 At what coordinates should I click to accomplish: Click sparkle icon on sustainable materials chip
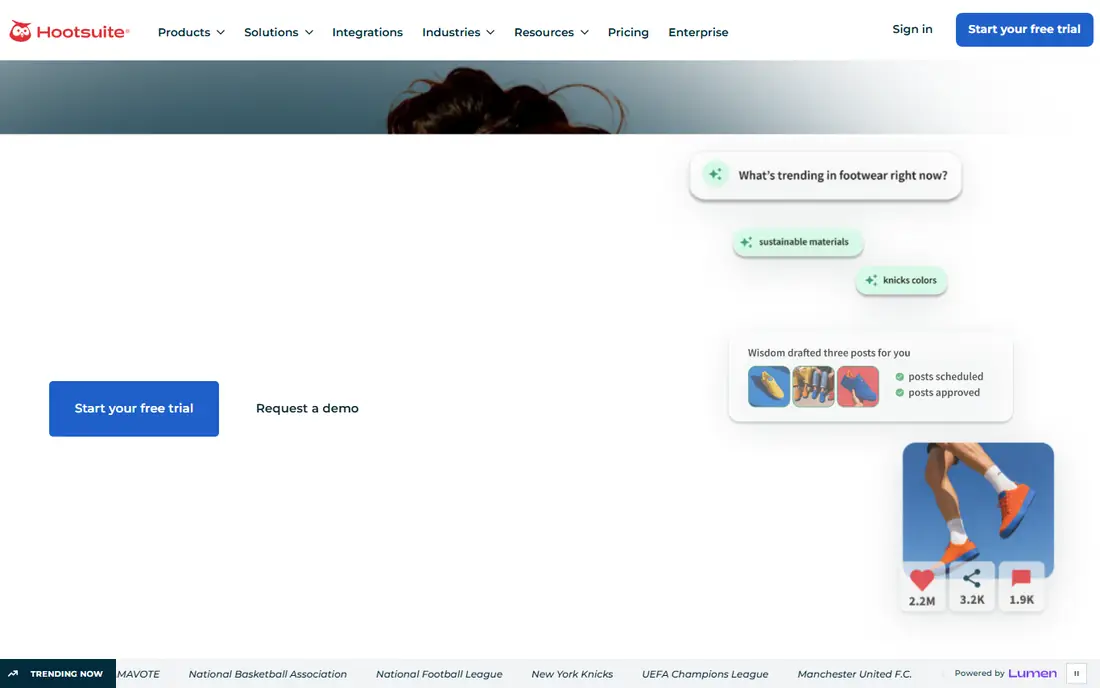click(x=746, y=242)
